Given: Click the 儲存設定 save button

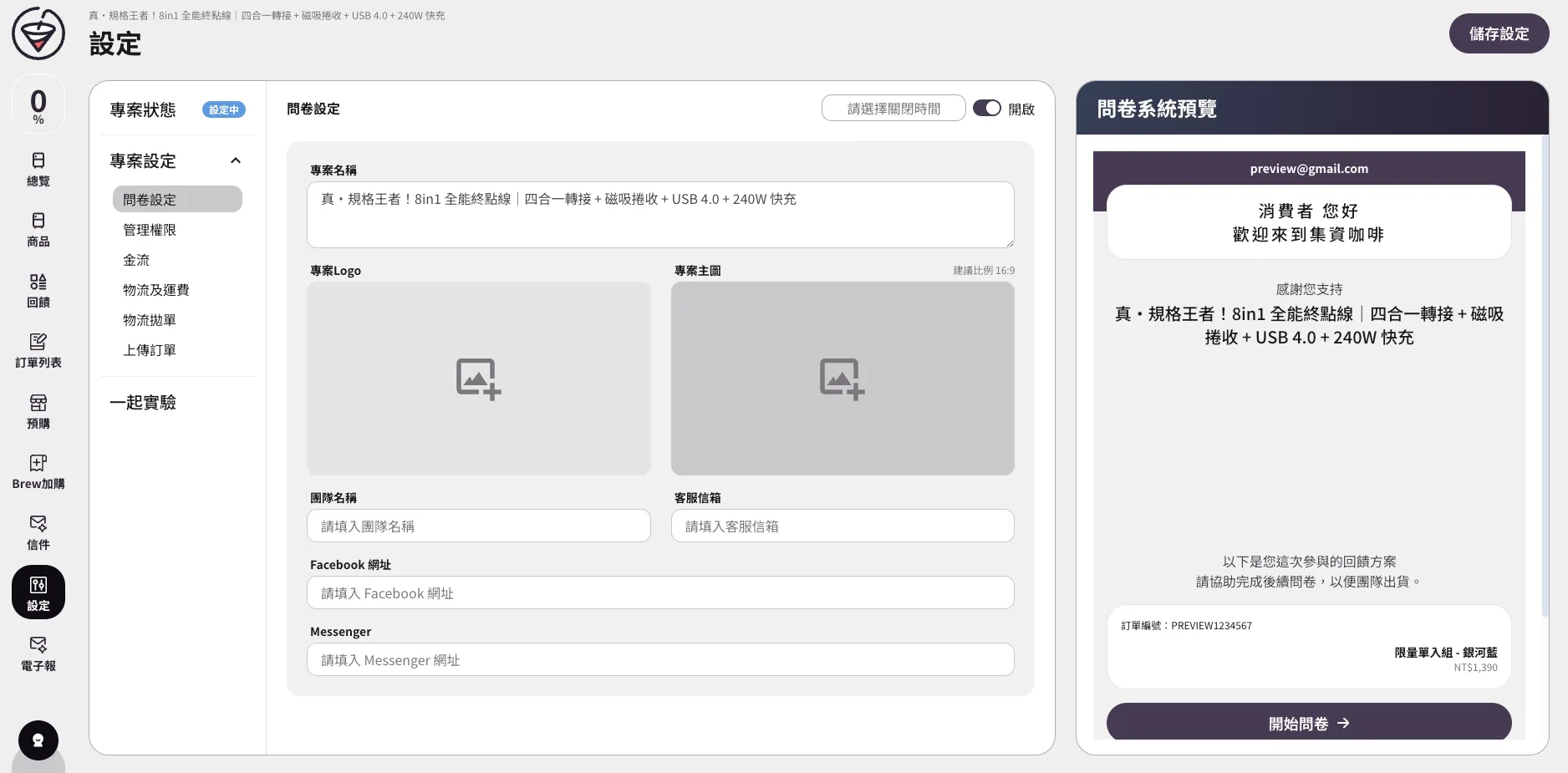Looking at the screenshot, I should click(x=1499, y=33).
